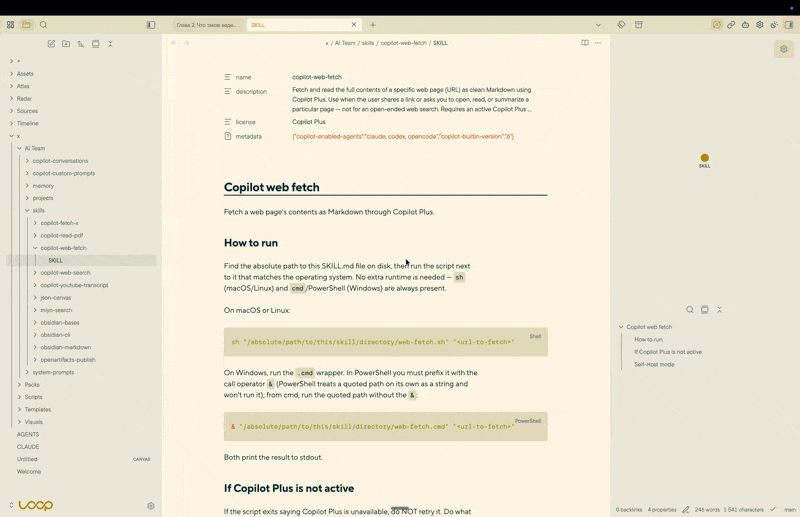The width and height of the screenshot is (800, 517).
Task: Open the files explorer tab with folder icon
Action: (x=26, y=24)
